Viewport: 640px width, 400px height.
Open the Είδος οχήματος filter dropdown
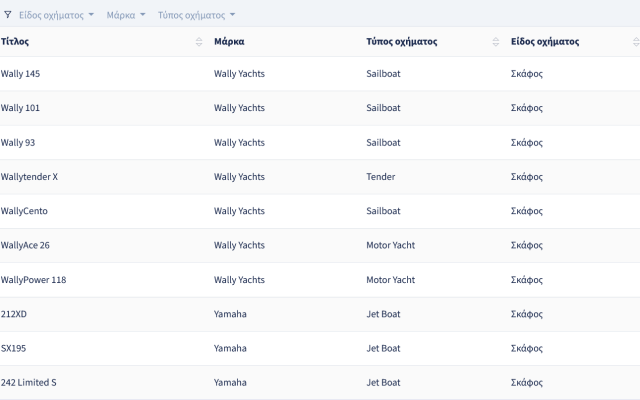tap(56, 16)
